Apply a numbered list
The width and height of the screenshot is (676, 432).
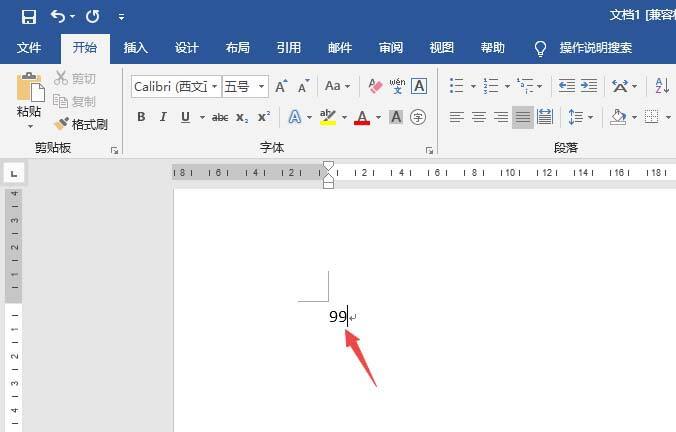(491, 86)
